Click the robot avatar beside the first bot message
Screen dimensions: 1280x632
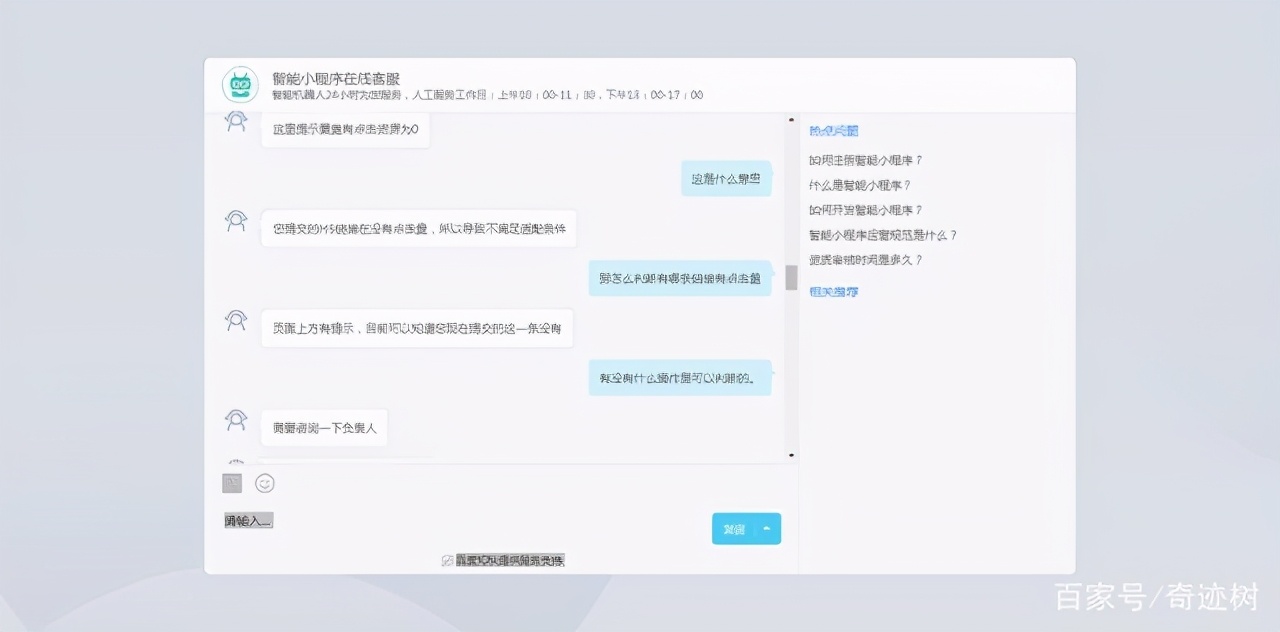pos(235,122)
